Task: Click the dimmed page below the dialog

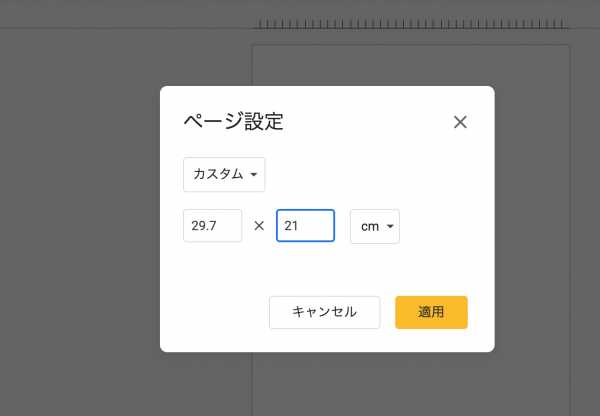Action: coord(410,385)
